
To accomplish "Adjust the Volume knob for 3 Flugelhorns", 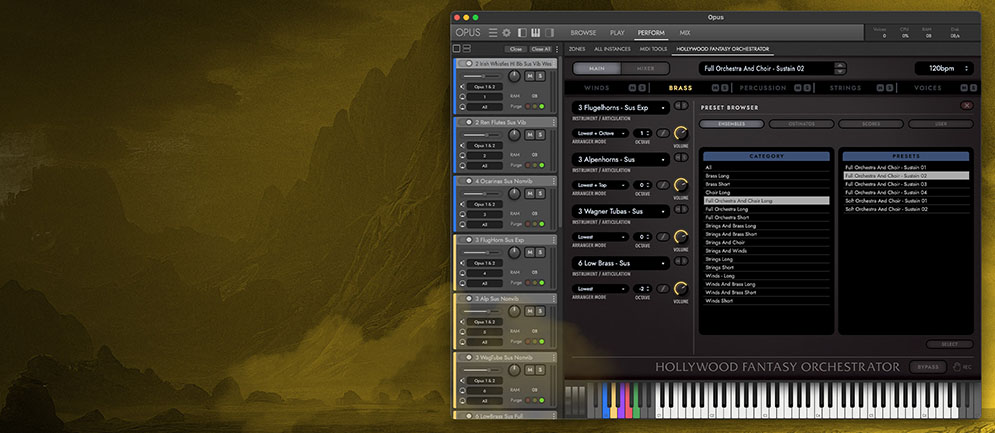I will click(x=680, y=133).
